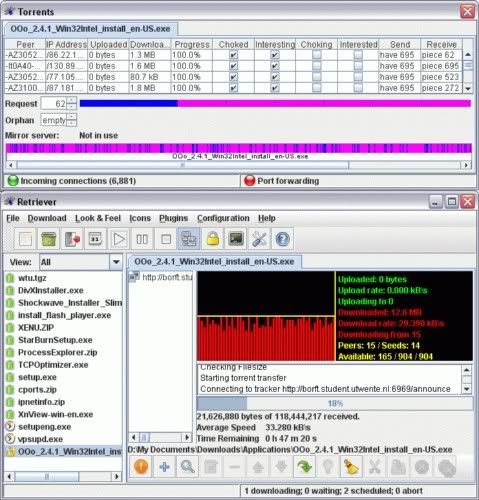479x500 pixels.
Task: Click right arrow of torrent piece map scrollbar
Action: [x=466, y=165]
